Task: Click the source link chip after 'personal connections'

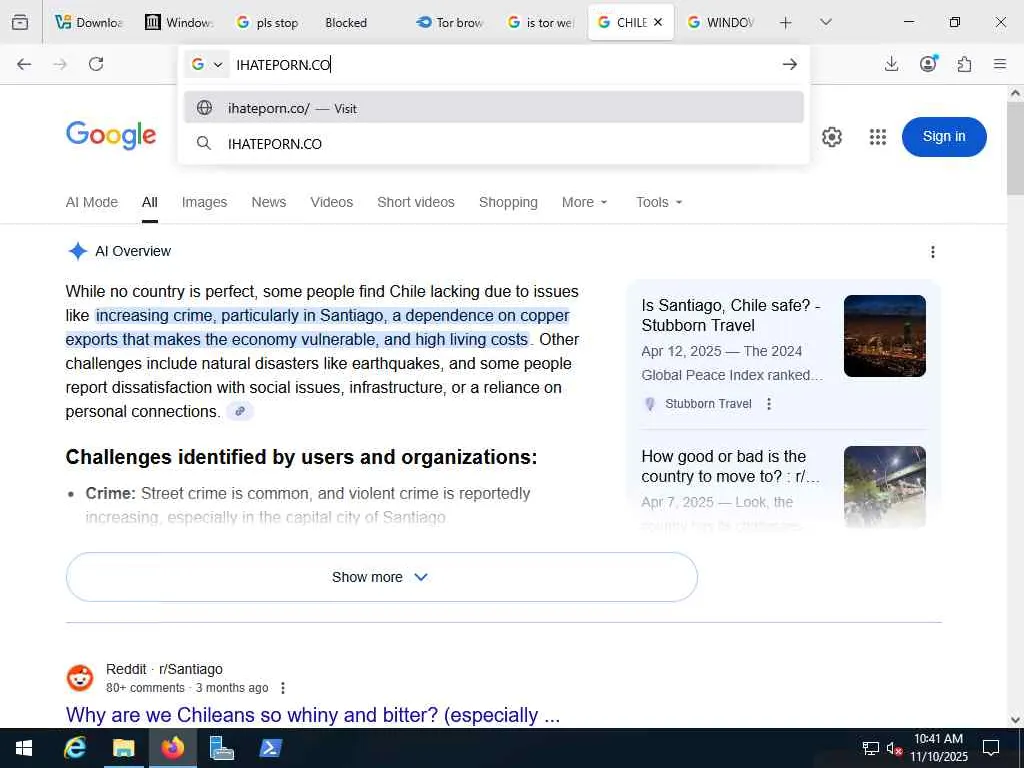Action: [x=240, y=411]
